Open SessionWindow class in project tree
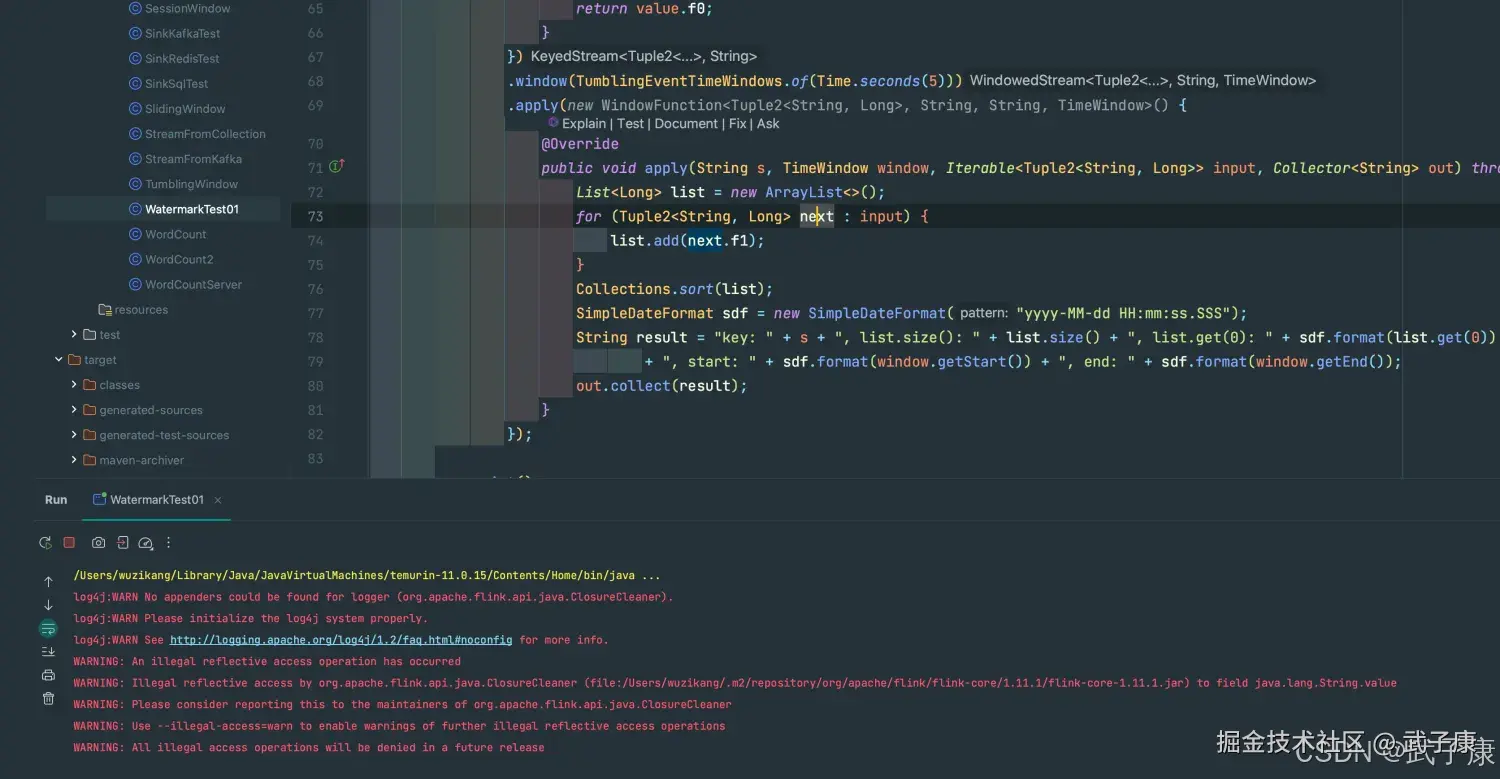Screen dimensions: 1500x779 point(187,8)
